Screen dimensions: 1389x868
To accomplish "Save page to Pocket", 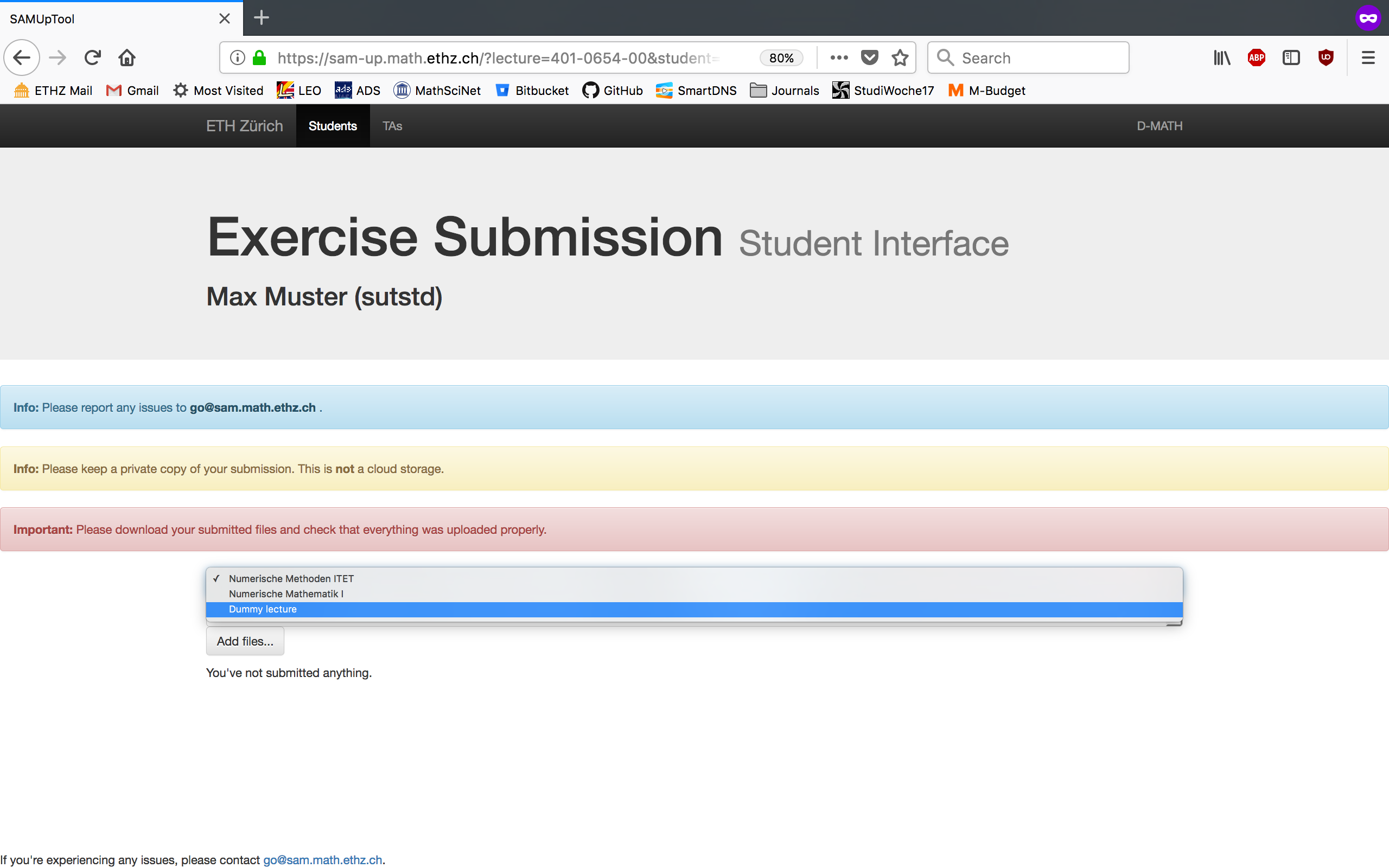I will pyautogui.click(x=870, y=58).
